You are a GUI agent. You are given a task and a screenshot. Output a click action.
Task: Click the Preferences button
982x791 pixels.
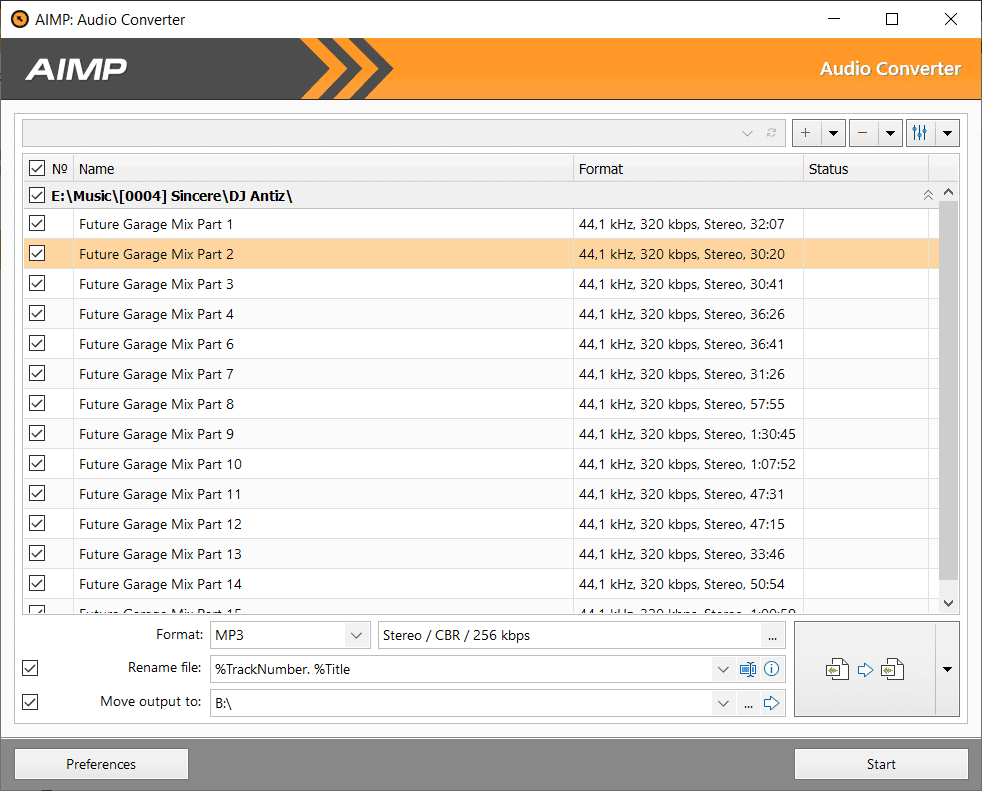(x=101, y=764)
